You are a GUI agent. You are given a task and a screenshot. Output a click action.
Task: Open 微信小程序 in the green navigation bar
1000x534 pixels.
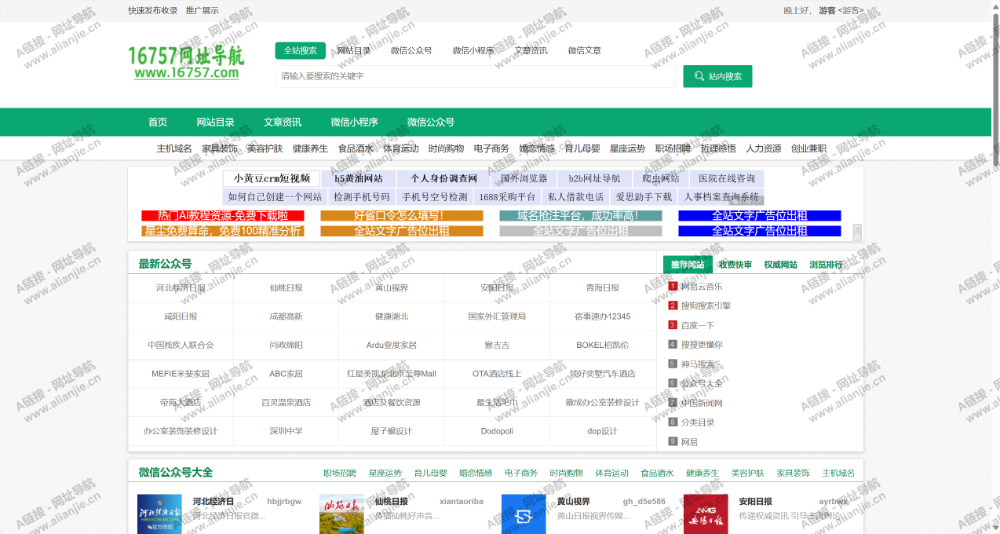pos(355,122)
